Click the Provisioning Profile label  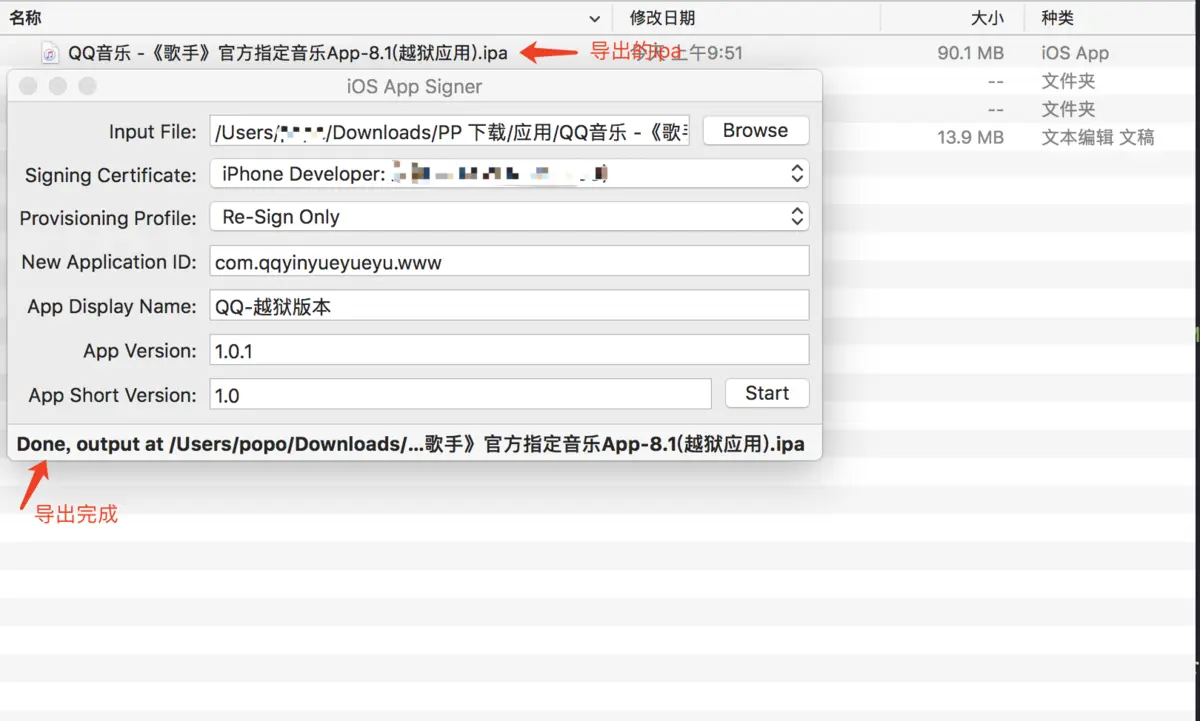tap(109, 218)
